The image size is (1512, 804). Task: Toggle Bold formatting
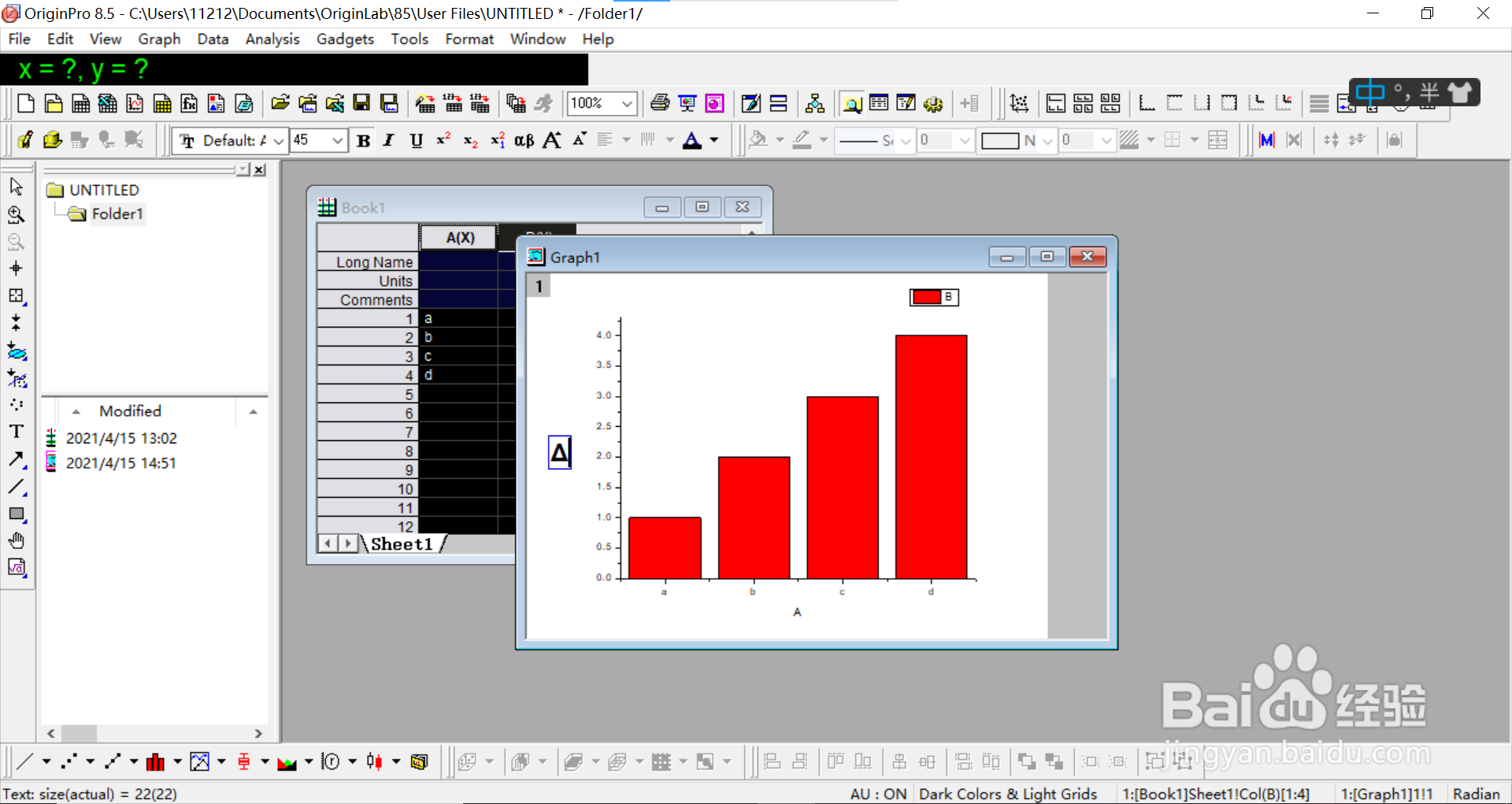(x=363, y=140)
